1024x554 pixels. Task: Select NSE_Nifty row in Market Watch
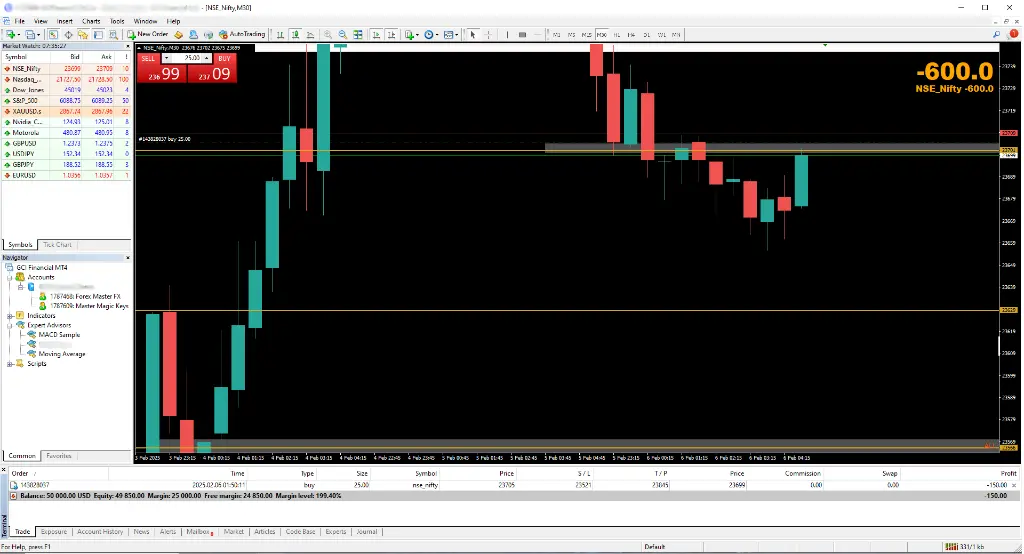point(66,69)
